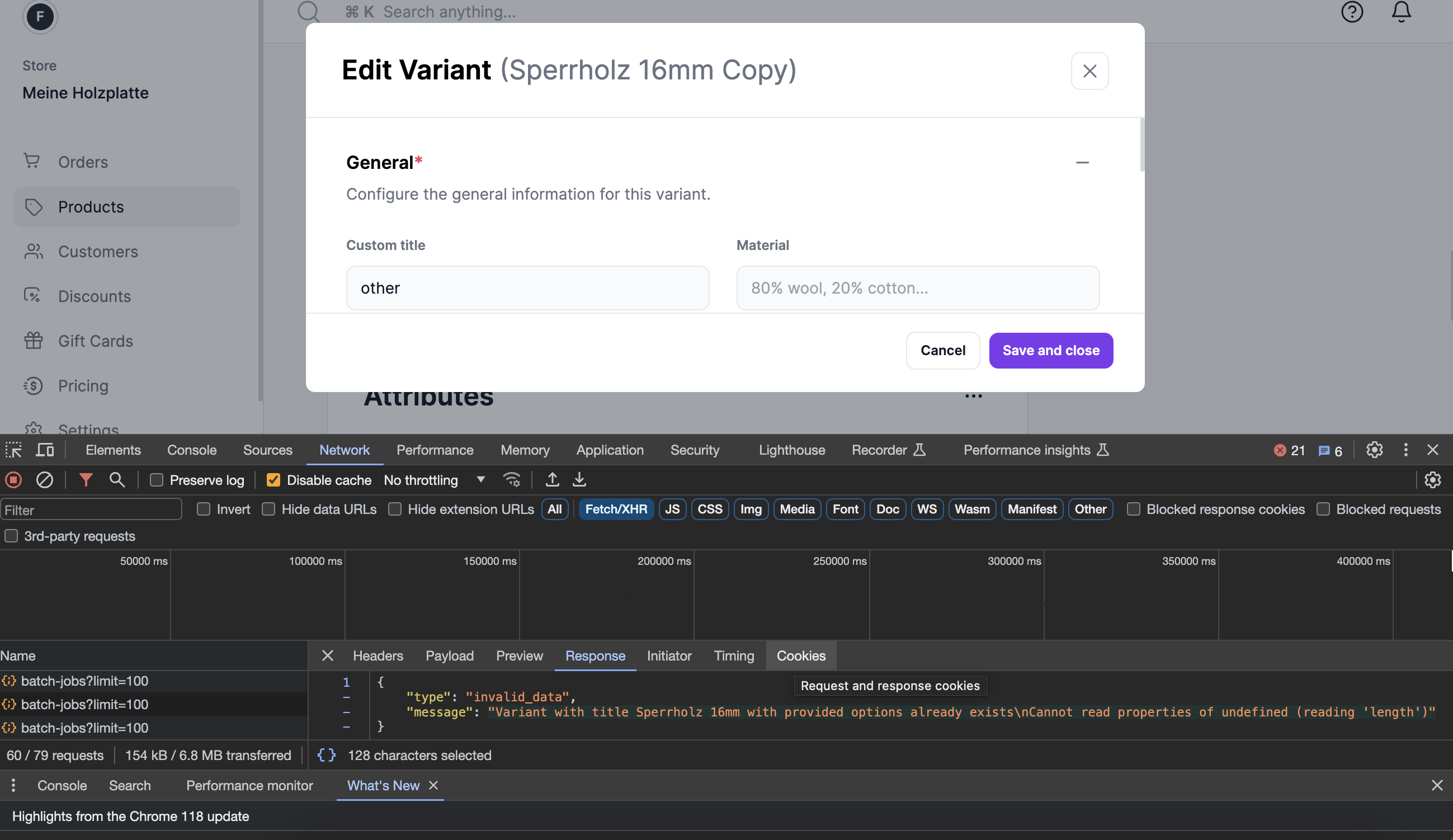
Task: Open the DevTools customize menu
Action: coord(1406,450)
